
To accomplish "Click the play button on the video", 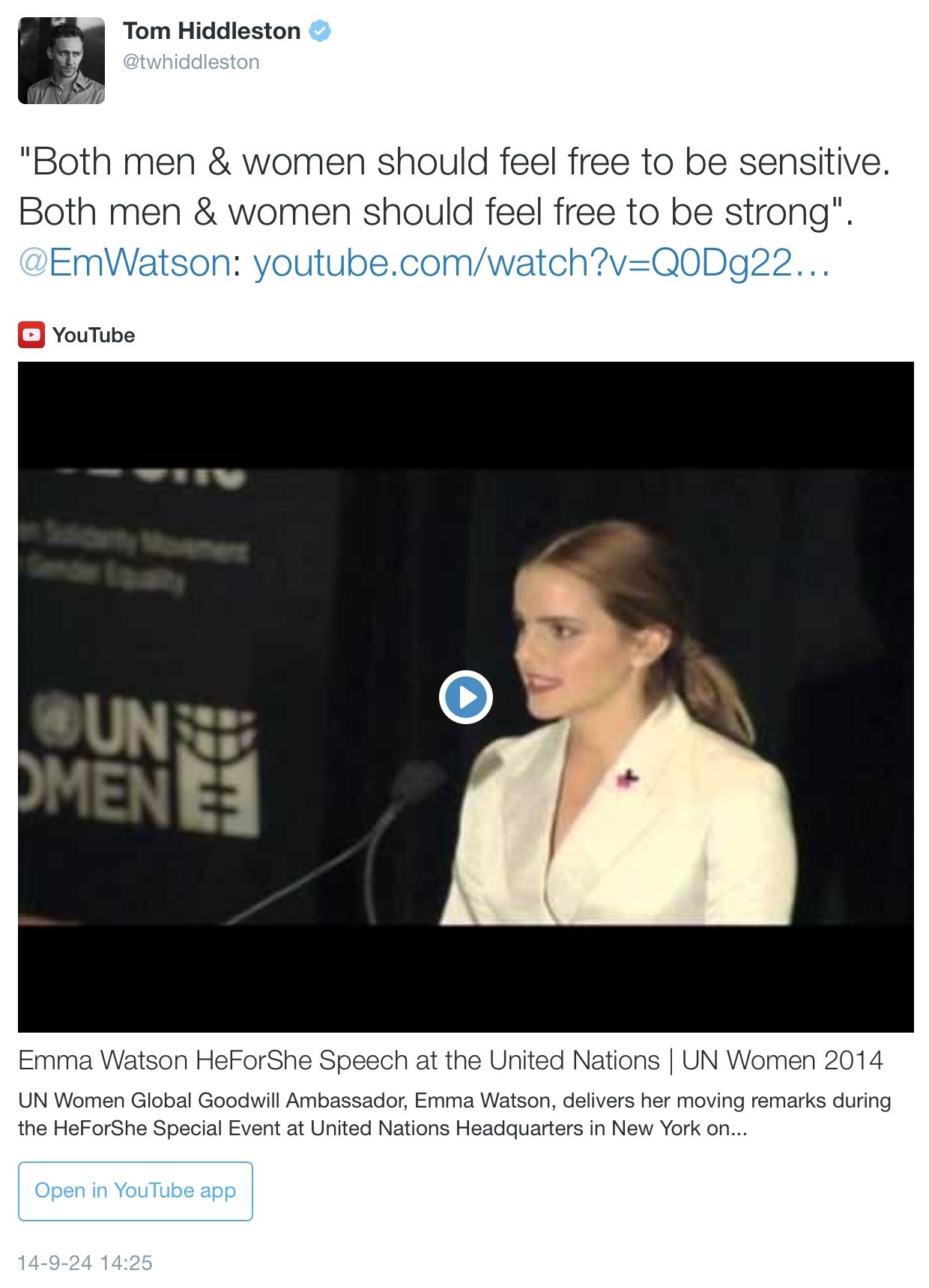I will tap(465, 697).
